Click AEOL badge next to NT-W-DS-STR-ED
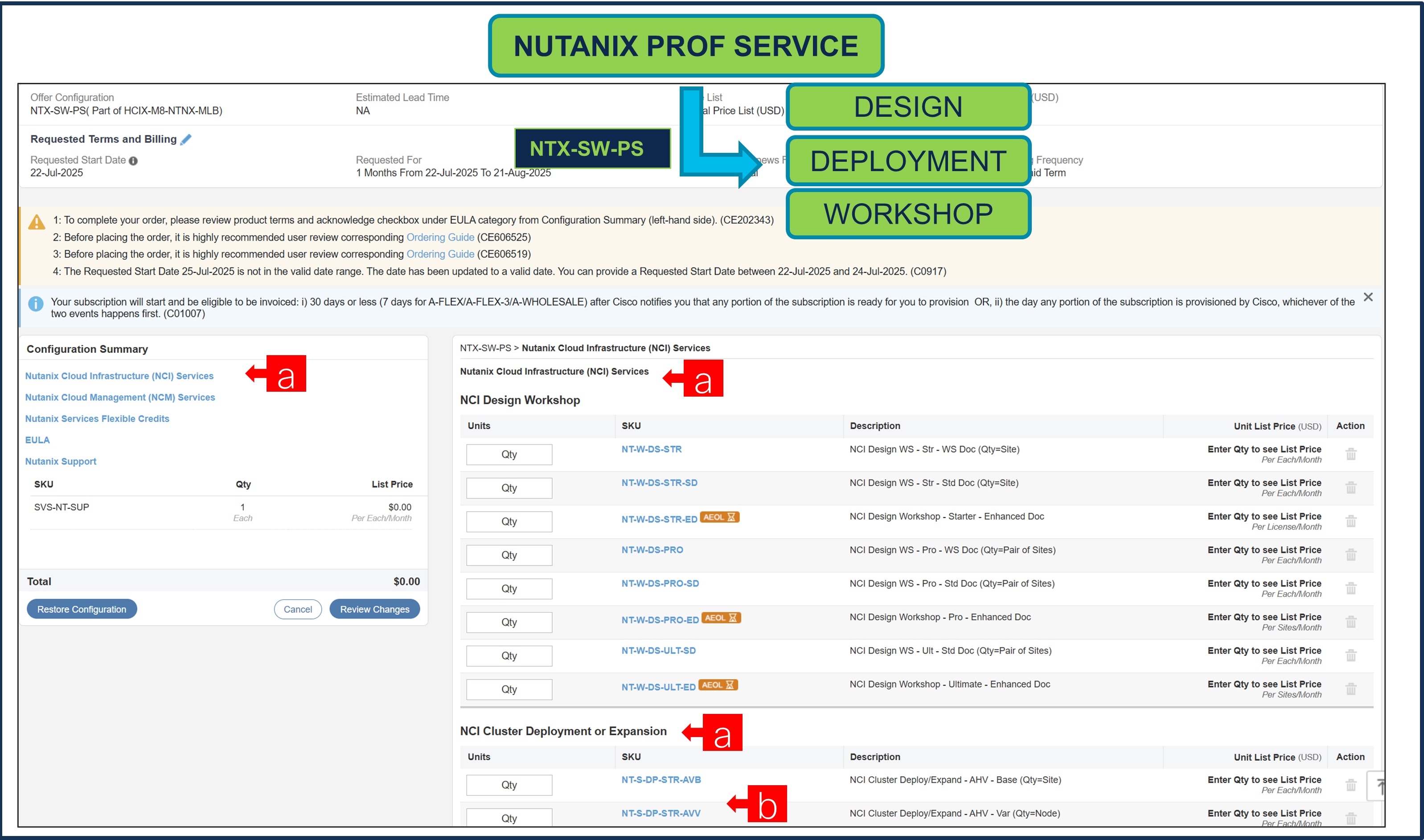This screenshot has height=840, width=1424. tap(719, 517)
